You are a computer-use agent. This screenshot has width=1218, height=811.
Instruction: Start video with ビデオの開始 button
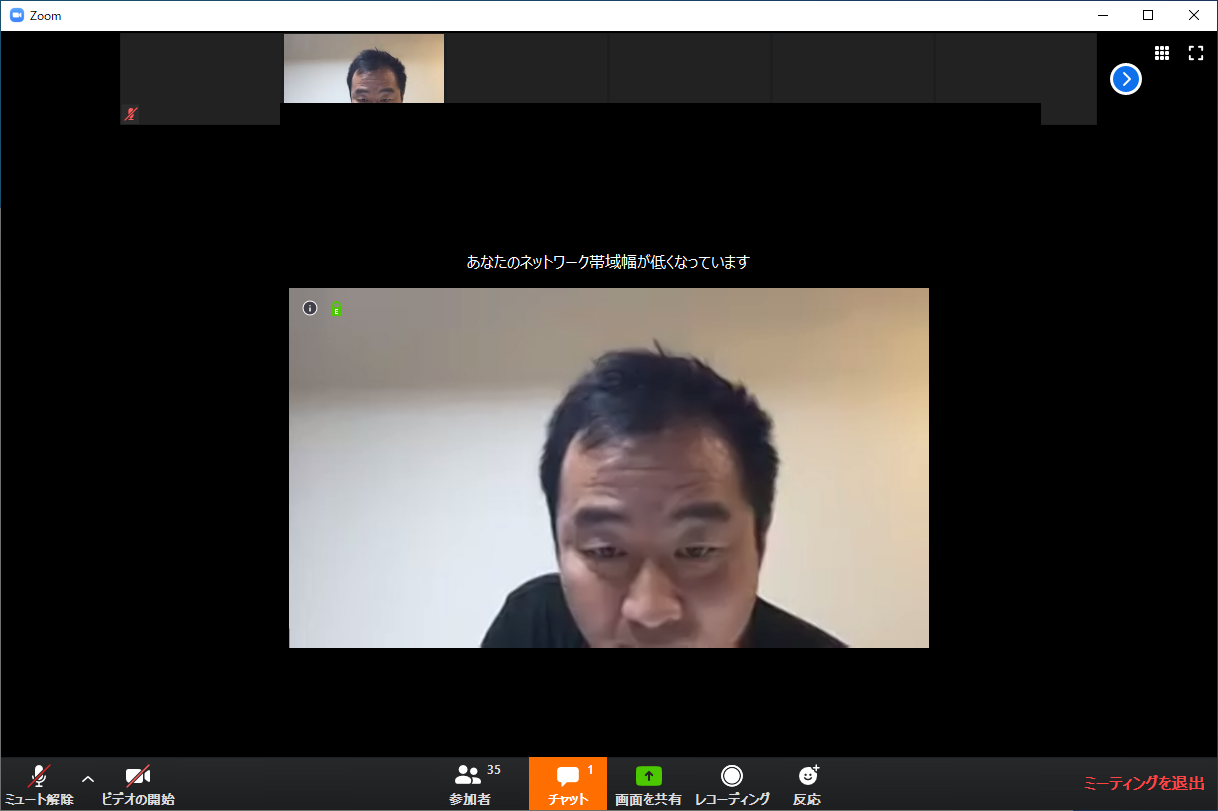coord(138,784)
